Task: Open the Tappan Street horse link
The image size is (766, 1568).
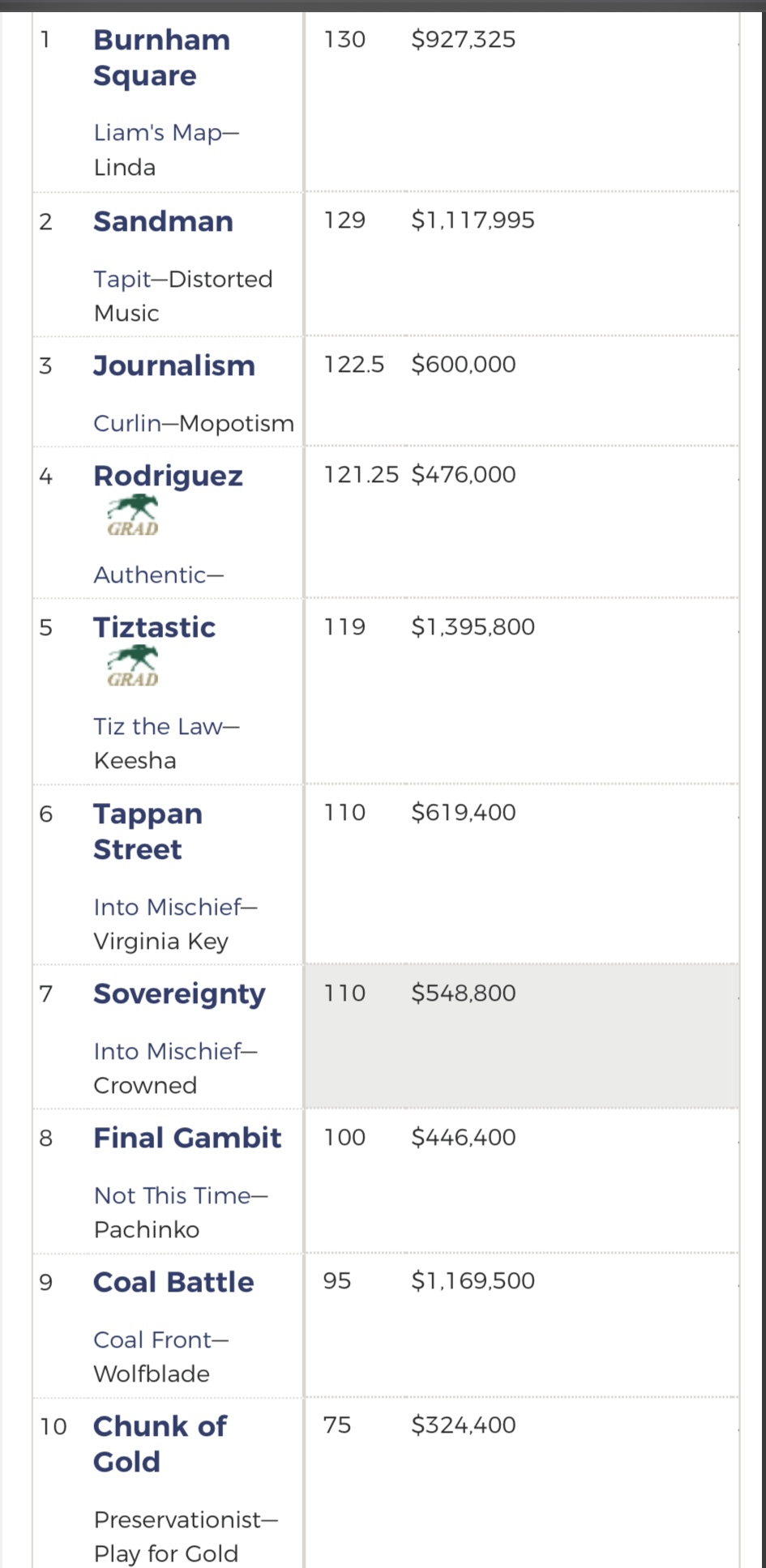Action: [148, 831]
